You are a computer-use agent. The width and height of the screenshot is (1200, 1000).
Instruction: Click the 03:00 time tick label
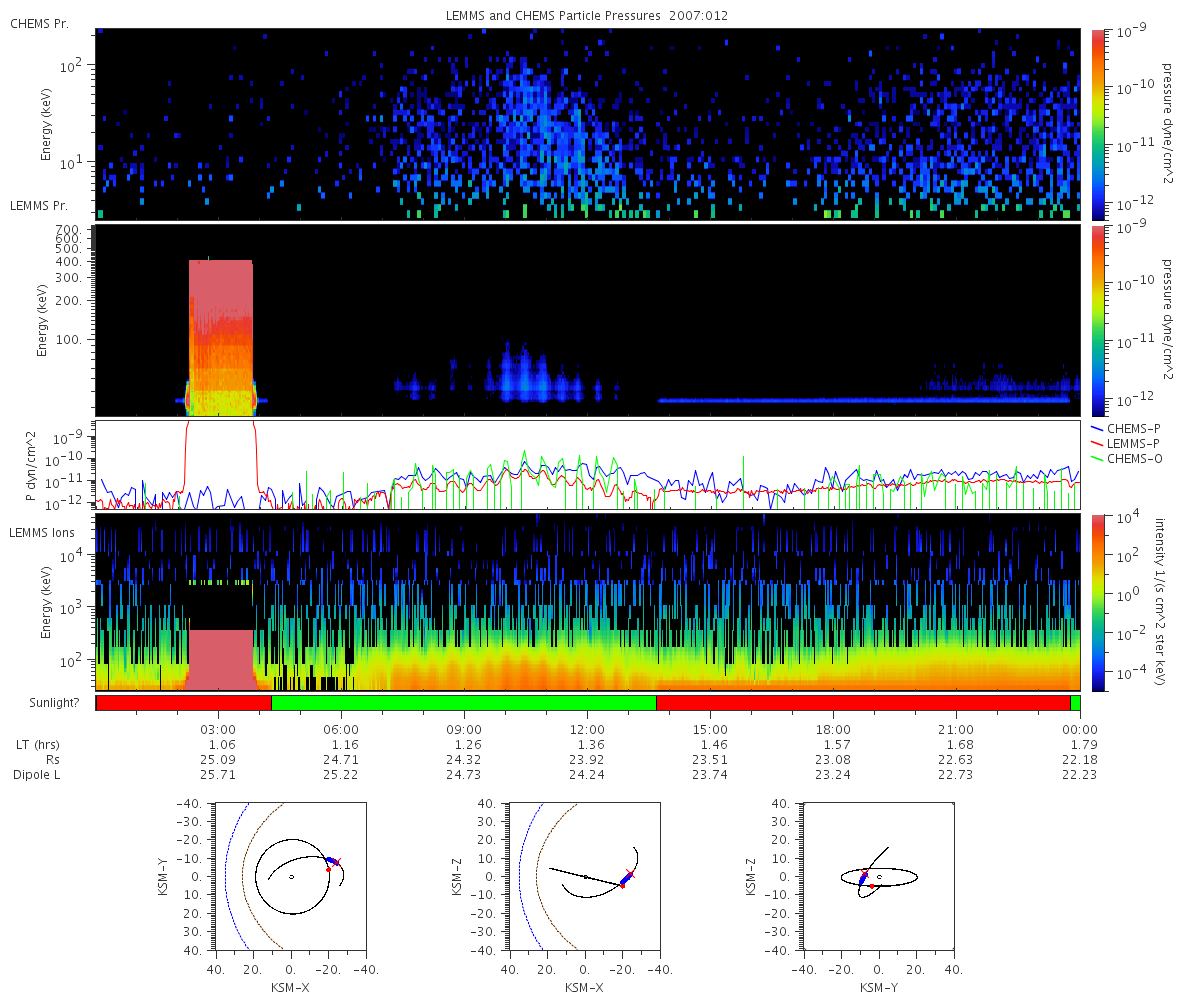click(x=218, y=729)
